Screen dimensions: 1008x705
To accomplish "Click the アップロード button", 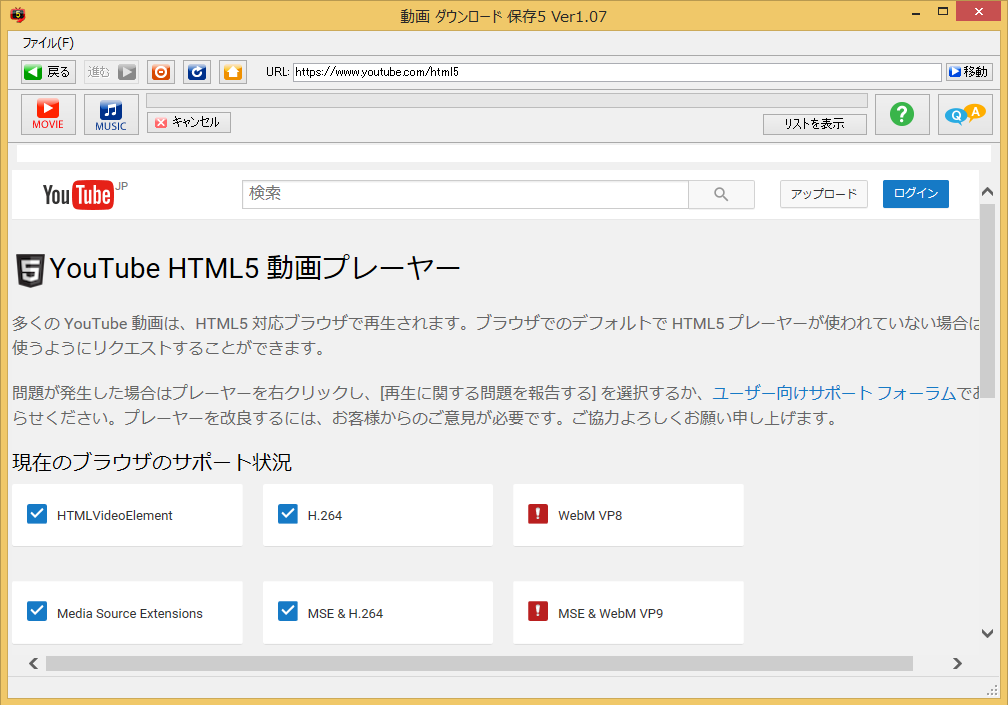I will coord(824,194).
